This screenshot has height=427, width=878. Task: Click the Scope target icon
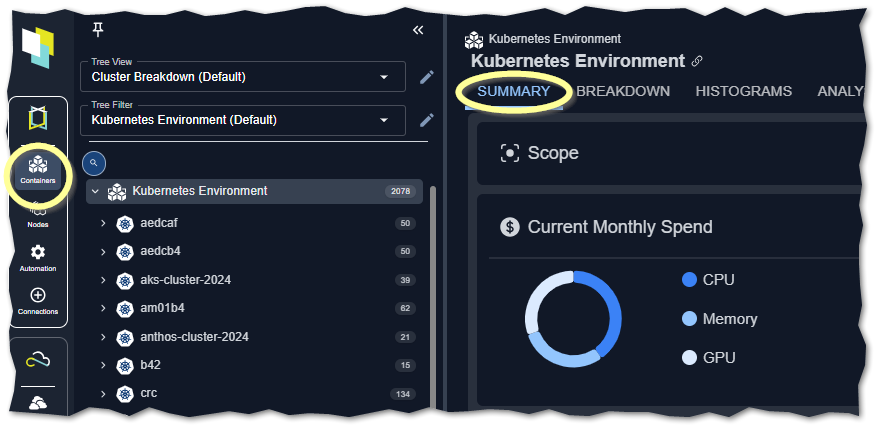[x=510, y=153]
